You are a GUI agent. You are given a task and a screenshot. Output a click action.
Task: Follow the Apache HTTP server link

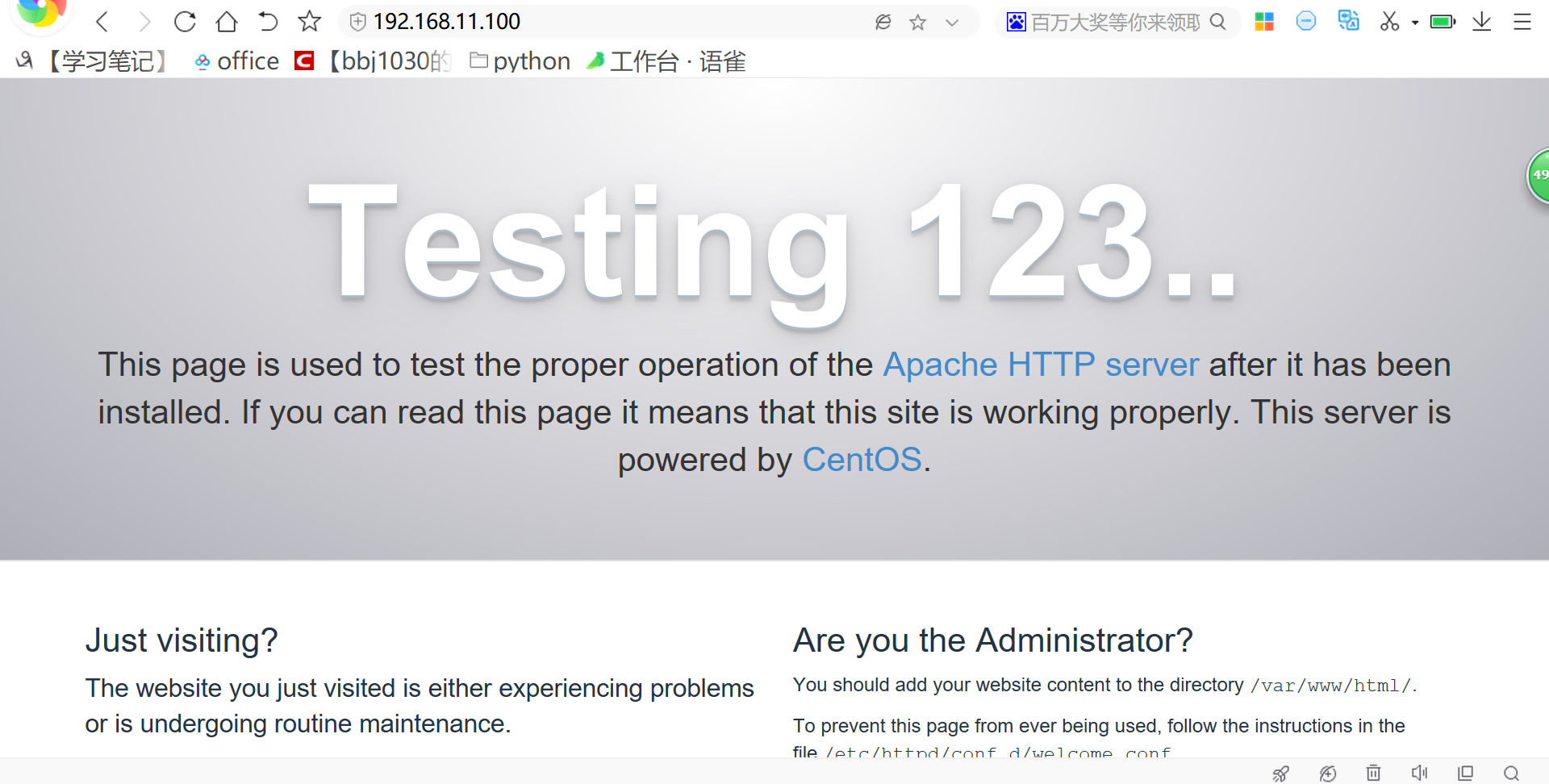(x=1041, y=365)
